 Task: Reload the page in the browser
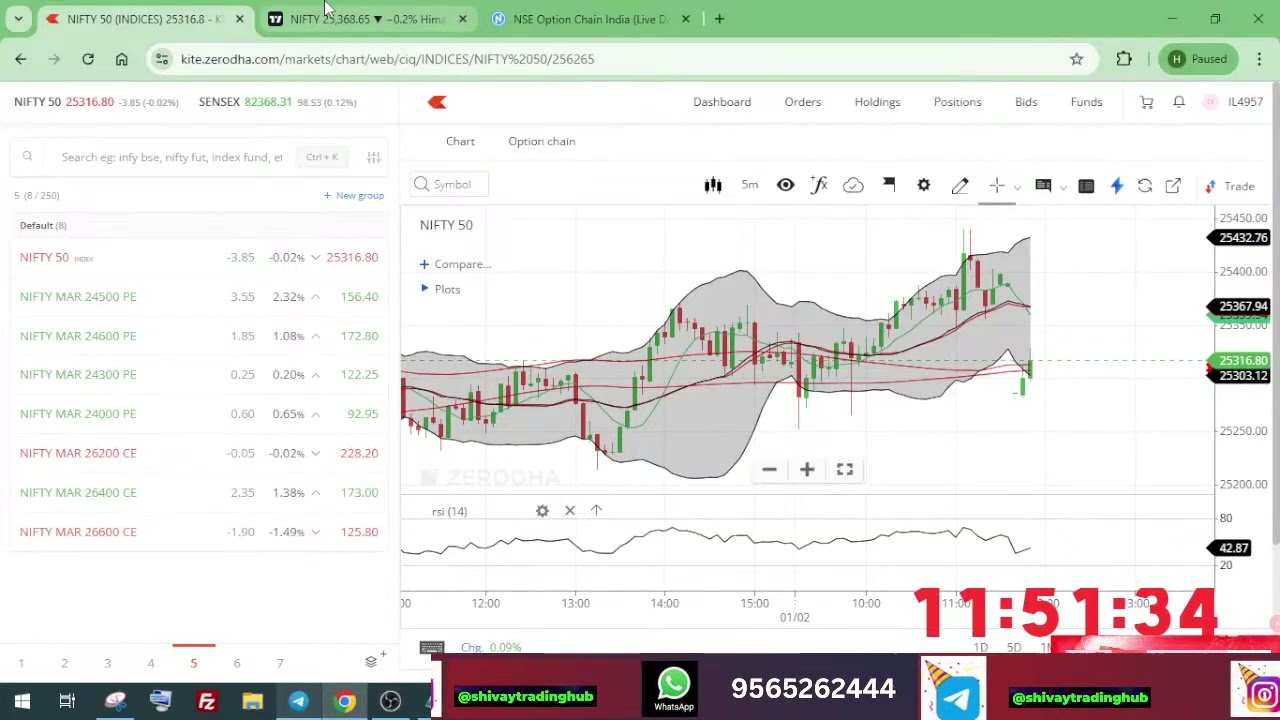pyautogui.click(x=88, y=59)
